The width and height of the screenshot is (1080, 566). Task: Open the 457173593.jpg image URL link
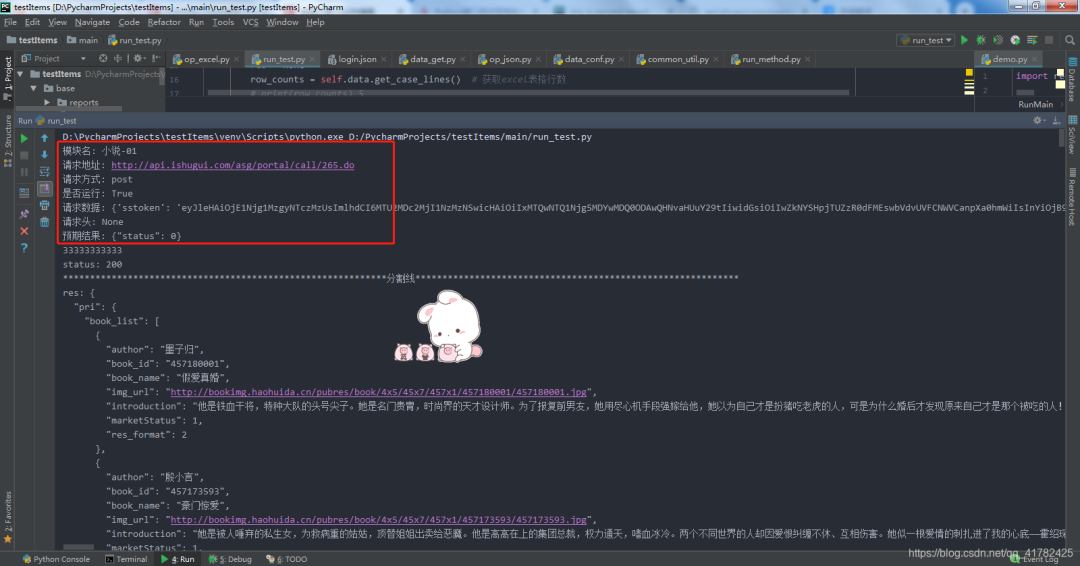pyautogui.click(x=378, y=520)
